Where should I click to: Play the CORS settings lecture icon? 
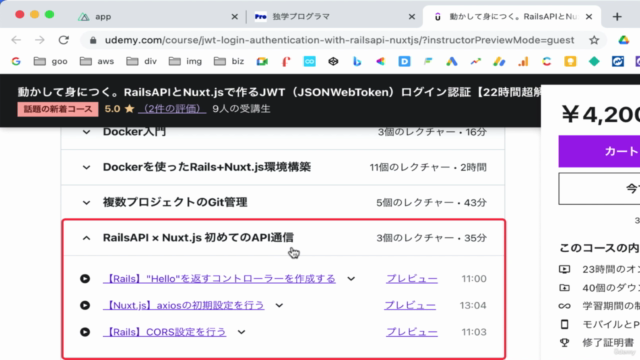tap(85, 332)
